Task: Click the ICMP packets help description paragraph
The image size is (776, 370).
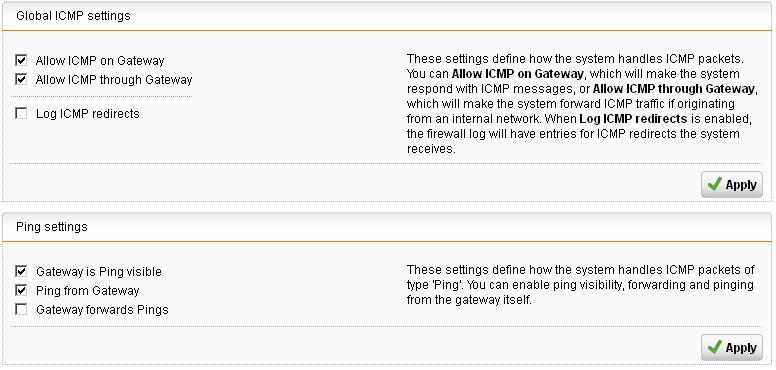Action: [581, 104]
